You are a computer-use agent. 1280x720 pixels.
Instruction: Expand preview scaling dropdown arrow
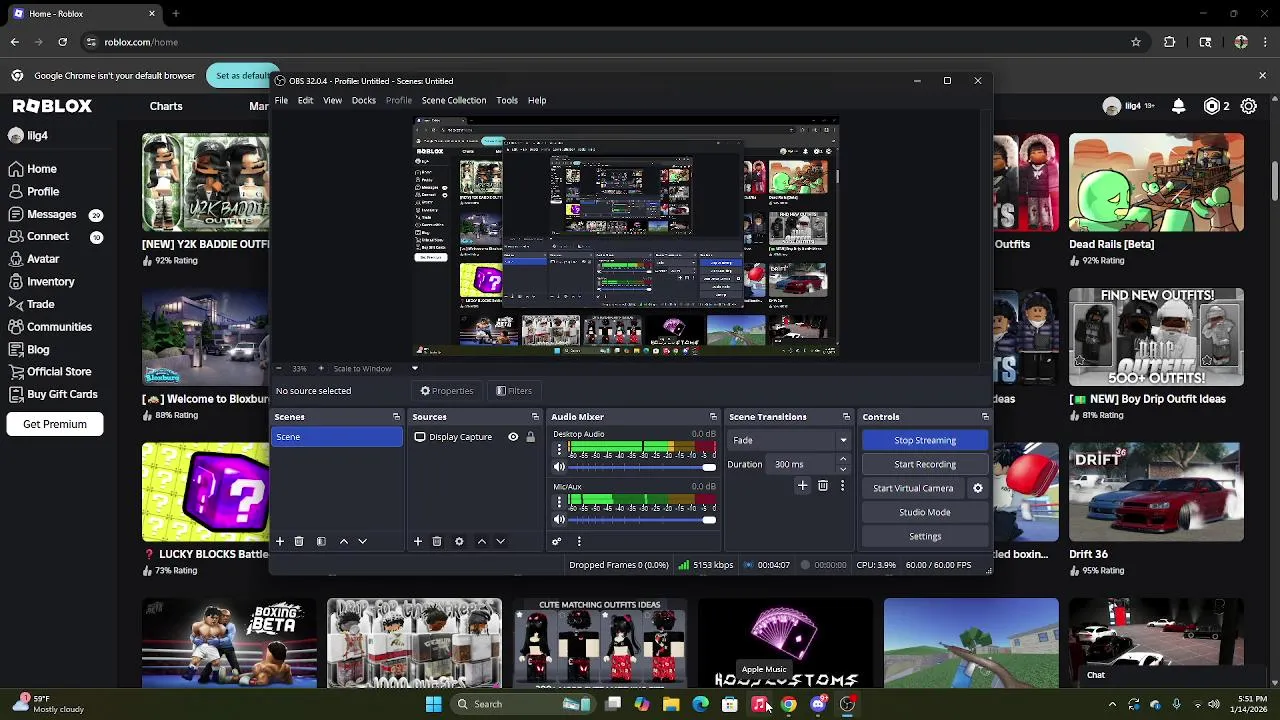pos(415,368)
